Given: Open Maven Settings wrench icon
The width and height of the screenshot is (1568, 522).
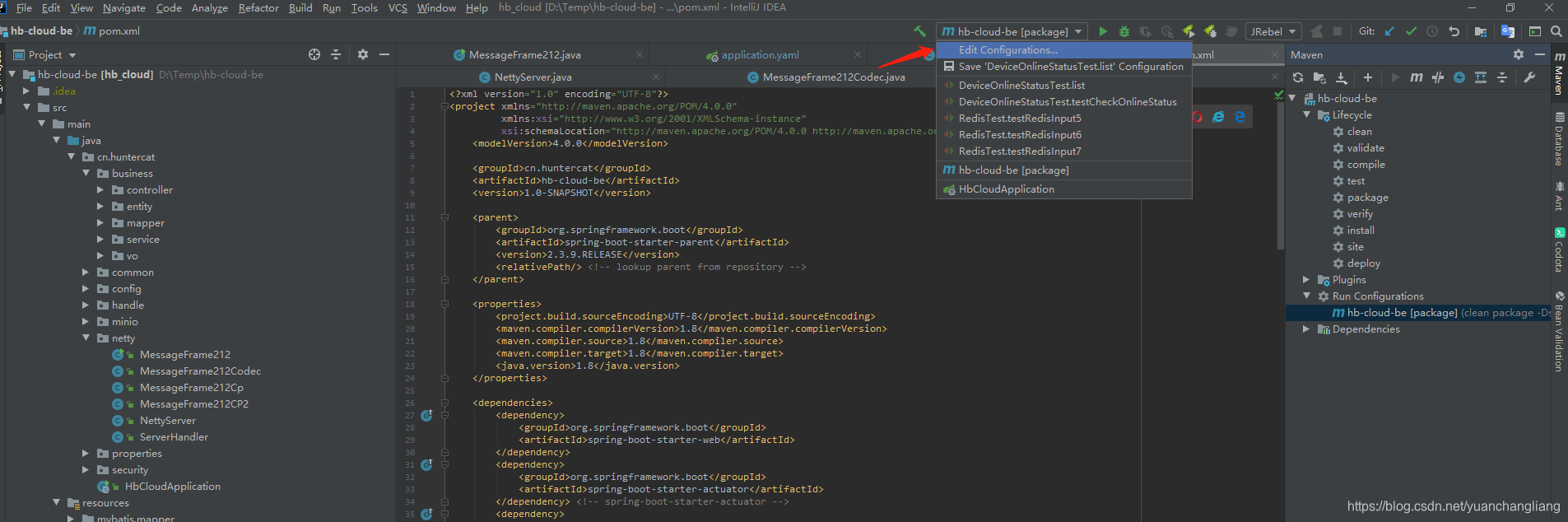Looking at the screenshot, I should click(x=1529, y=77).
